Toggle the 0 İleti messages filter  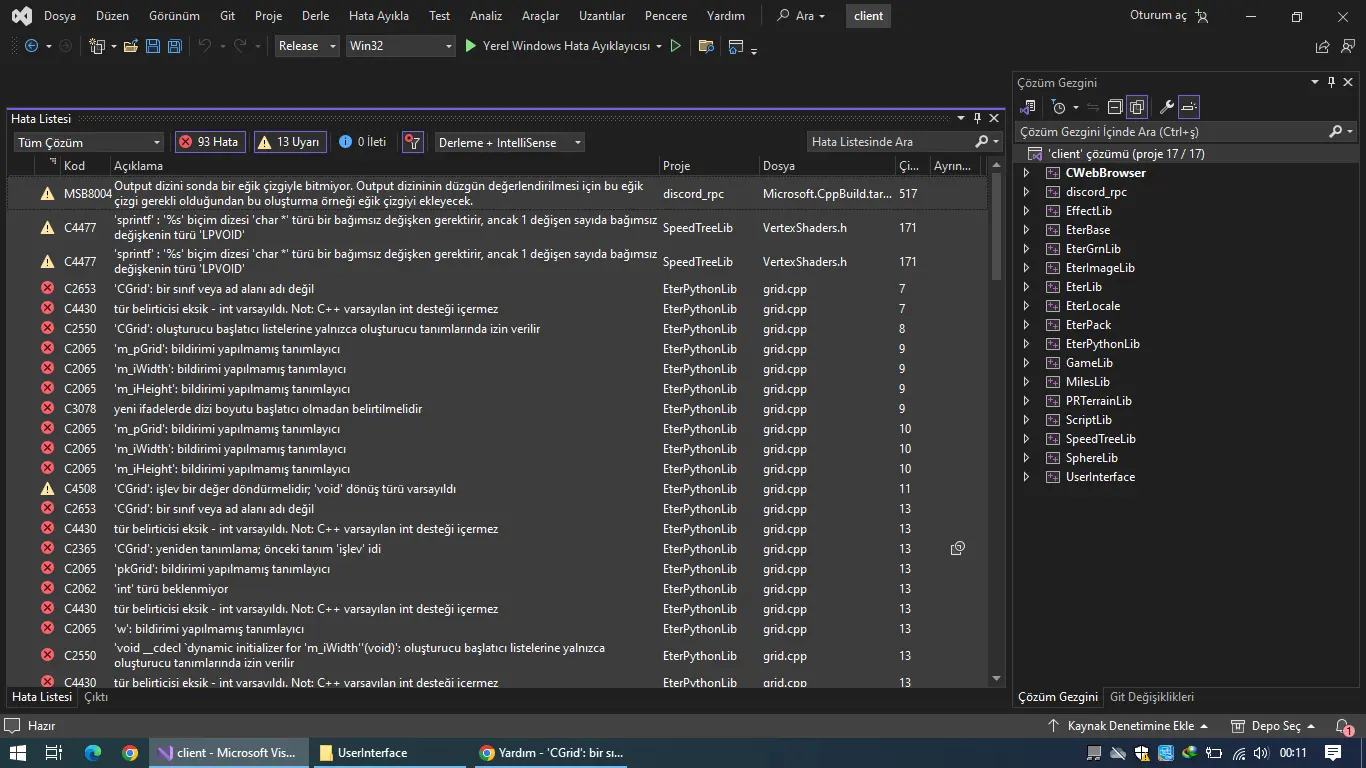pyautogui.click(x=362, y=142)
